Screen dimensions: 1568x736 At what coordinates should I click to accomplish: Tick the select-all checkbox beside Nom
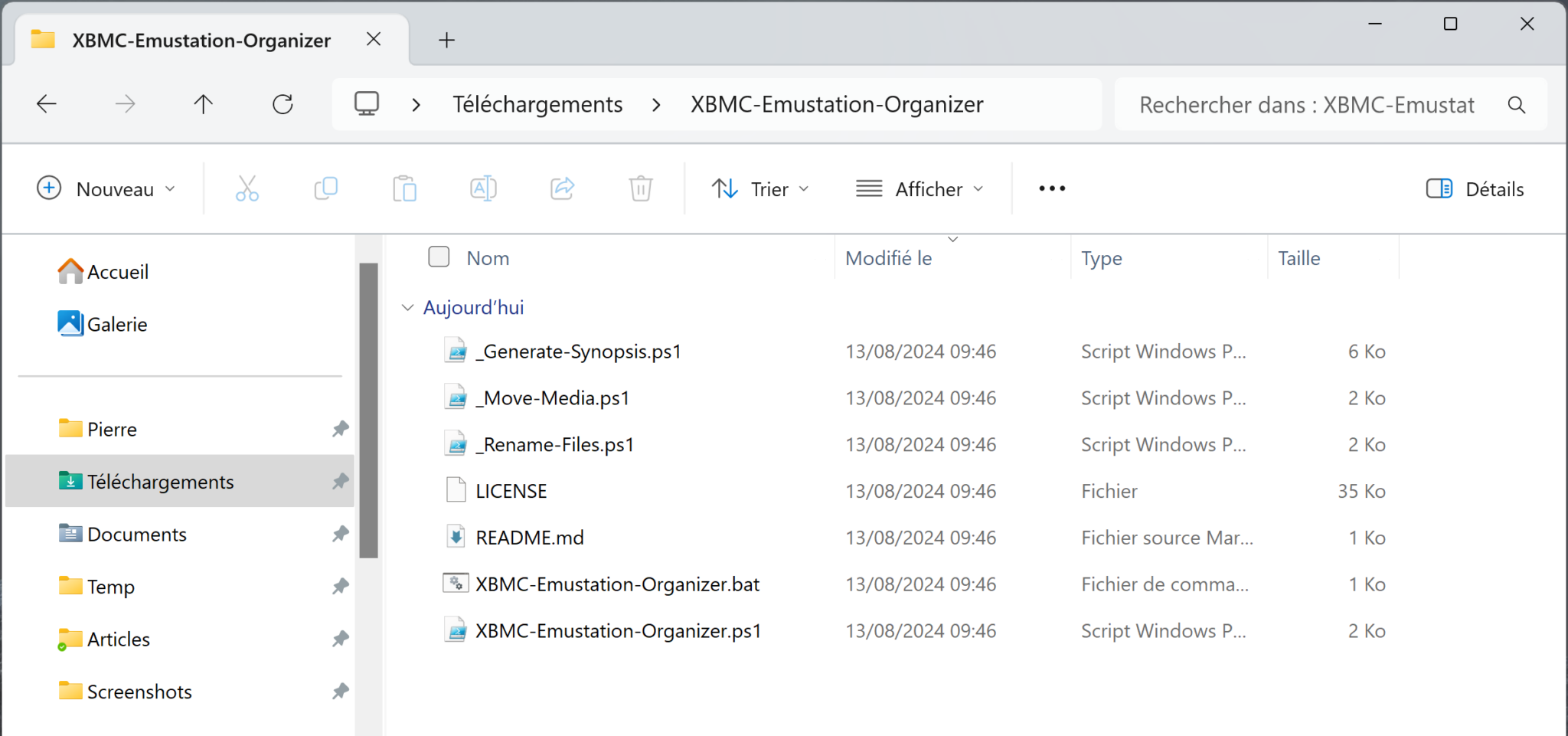pyautogui.click(x=439, y=257)
